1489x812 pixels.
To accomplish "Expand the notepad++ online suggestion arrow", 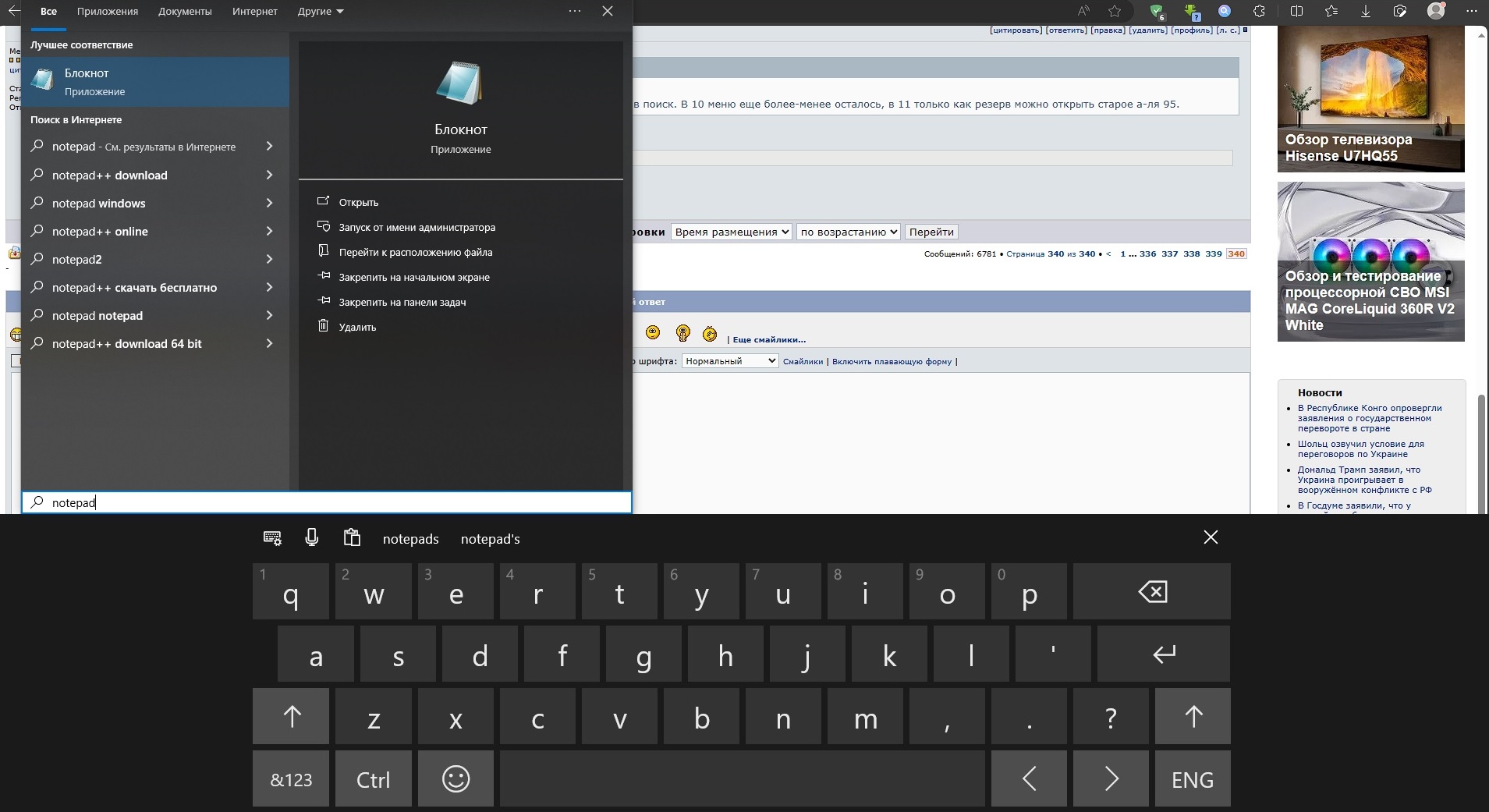I will coord(269,231).
